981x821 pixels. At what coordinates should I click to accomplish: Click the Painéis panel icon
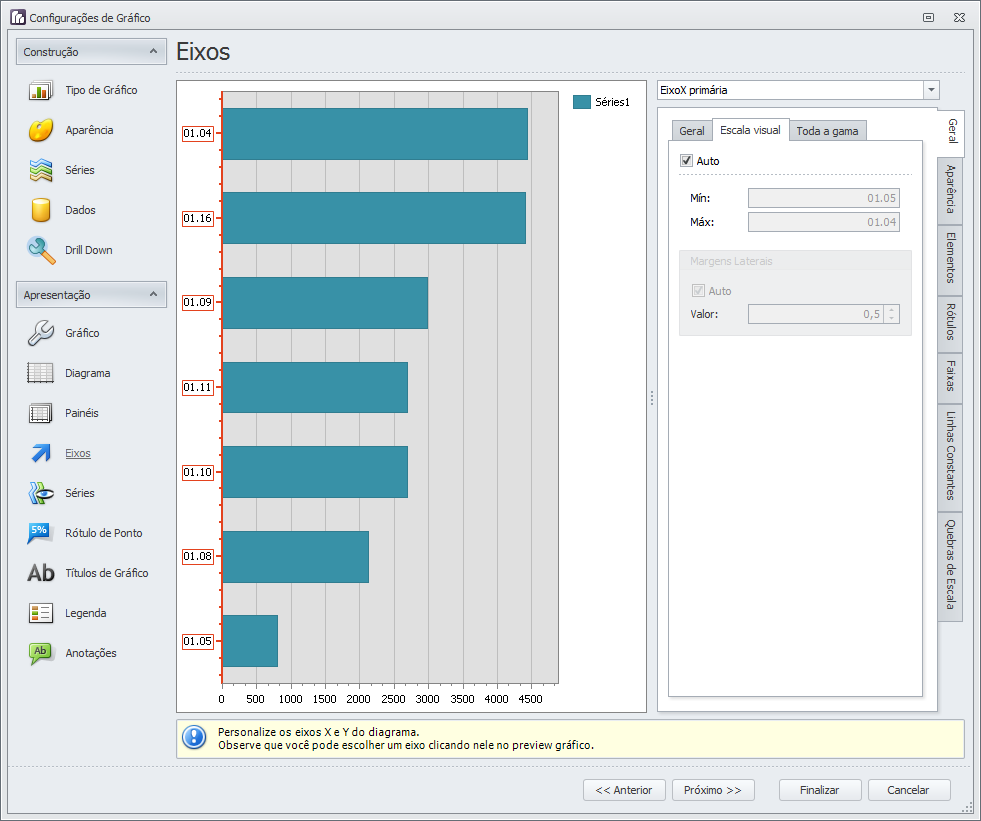(41, 413)
